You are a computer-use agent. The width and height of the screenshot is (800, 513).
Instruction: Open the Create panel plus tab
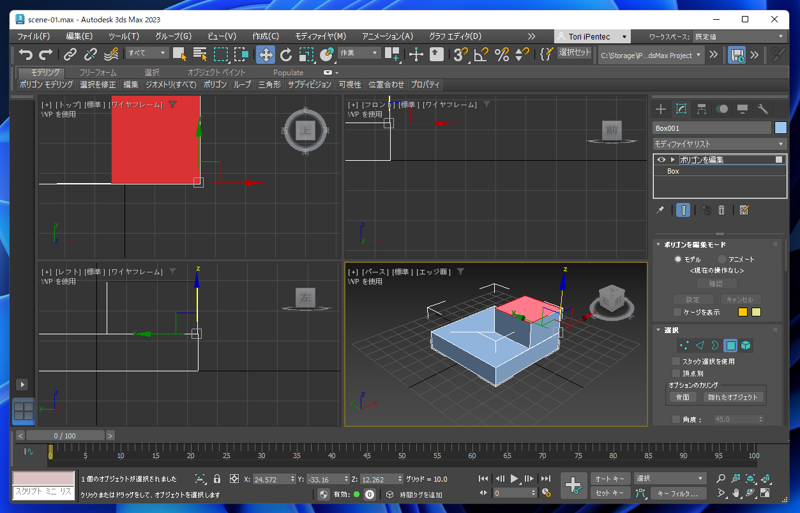[661, 109]
